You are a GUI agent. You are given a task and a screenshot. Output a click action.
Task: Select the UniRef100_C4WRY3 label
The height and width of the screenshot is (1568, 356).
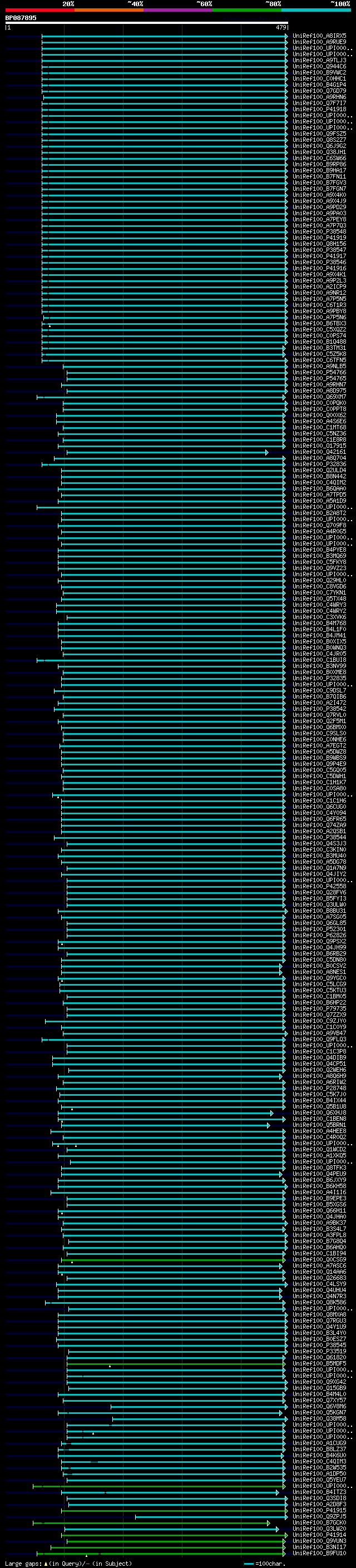click(x=319, y=605)
